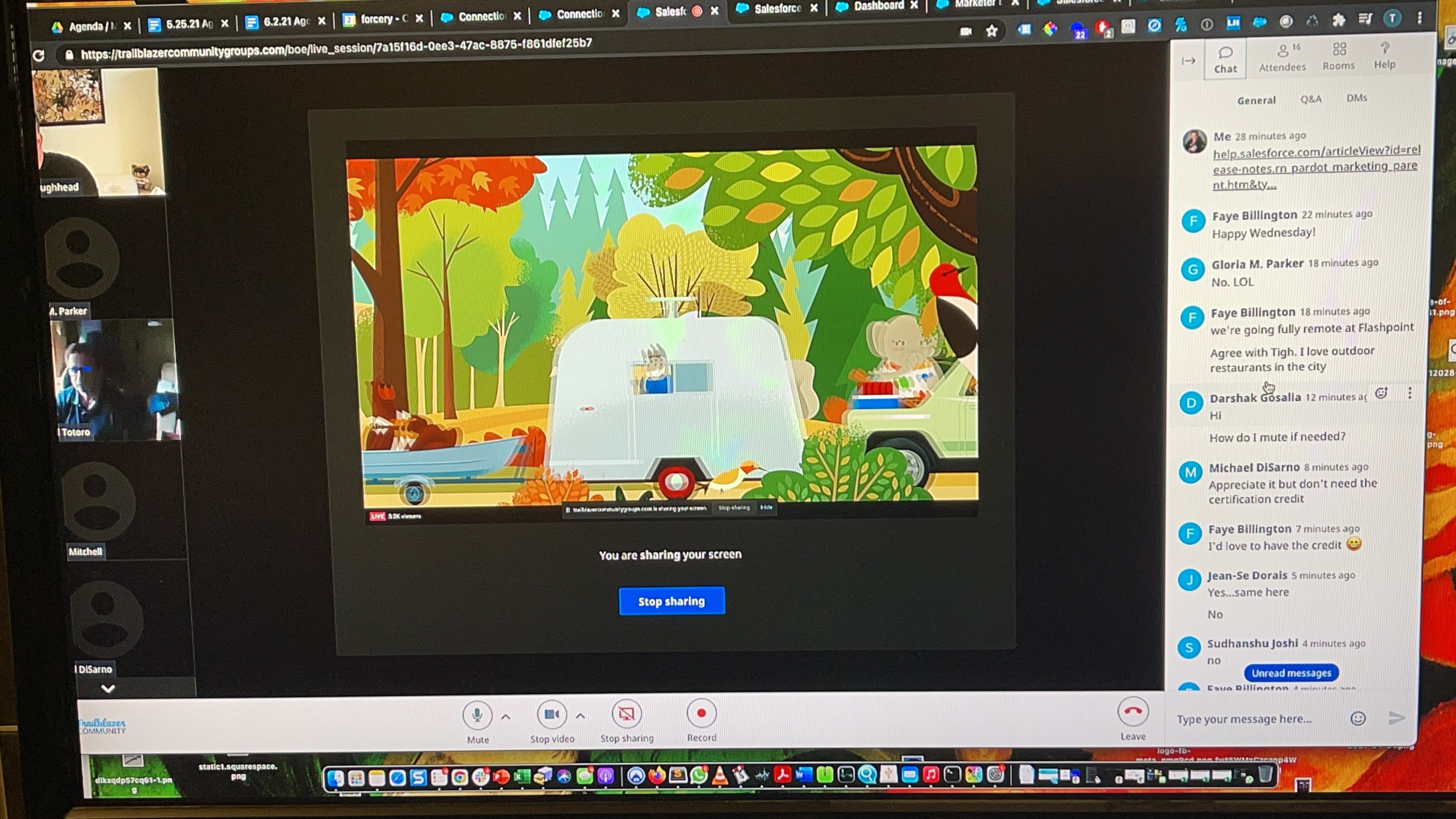This screenshot has width=1456, height=819.
Task: Open the Rooms panel
Action: click(x=1339, y=56)
